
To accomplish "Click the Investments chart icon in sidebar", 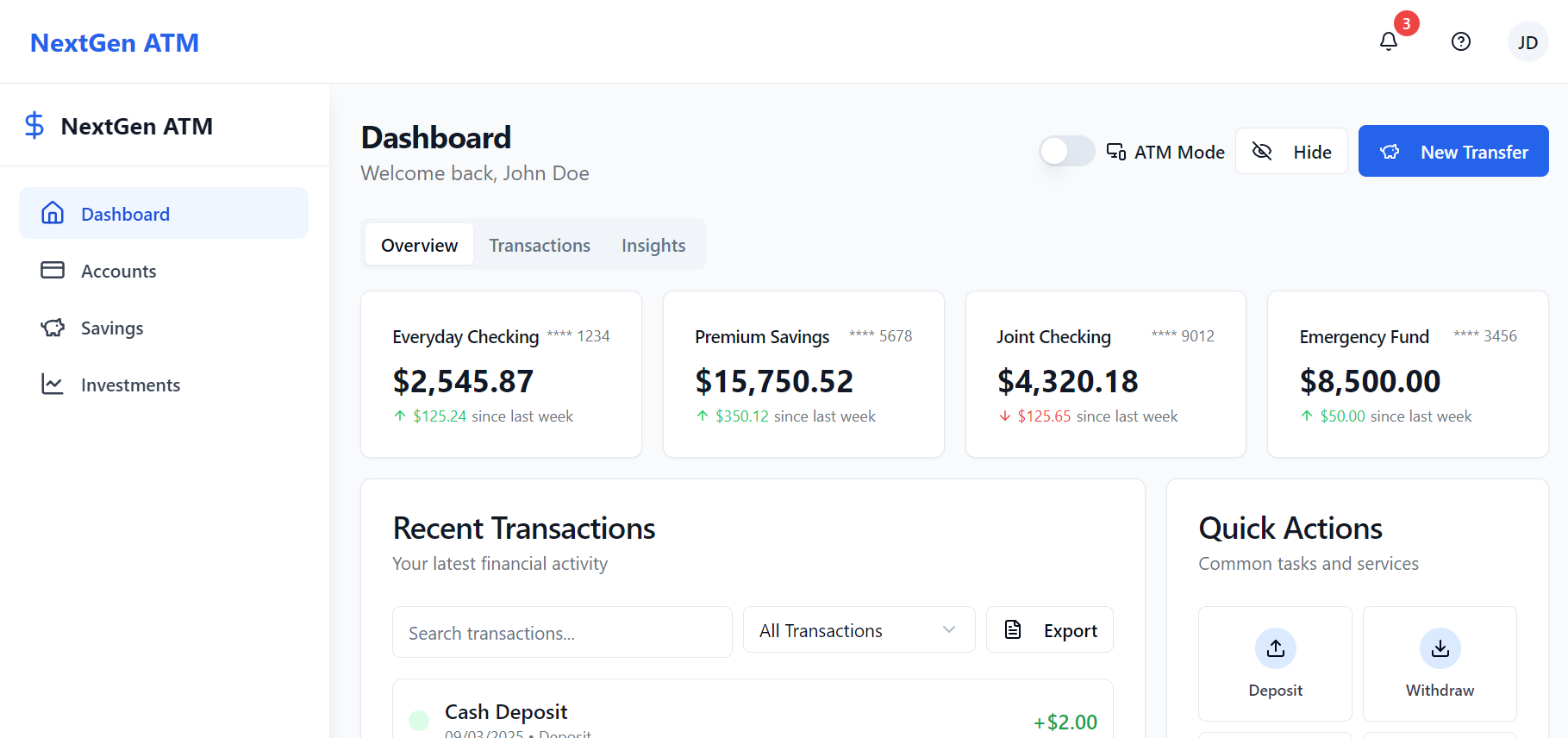I will coord(53,385).
